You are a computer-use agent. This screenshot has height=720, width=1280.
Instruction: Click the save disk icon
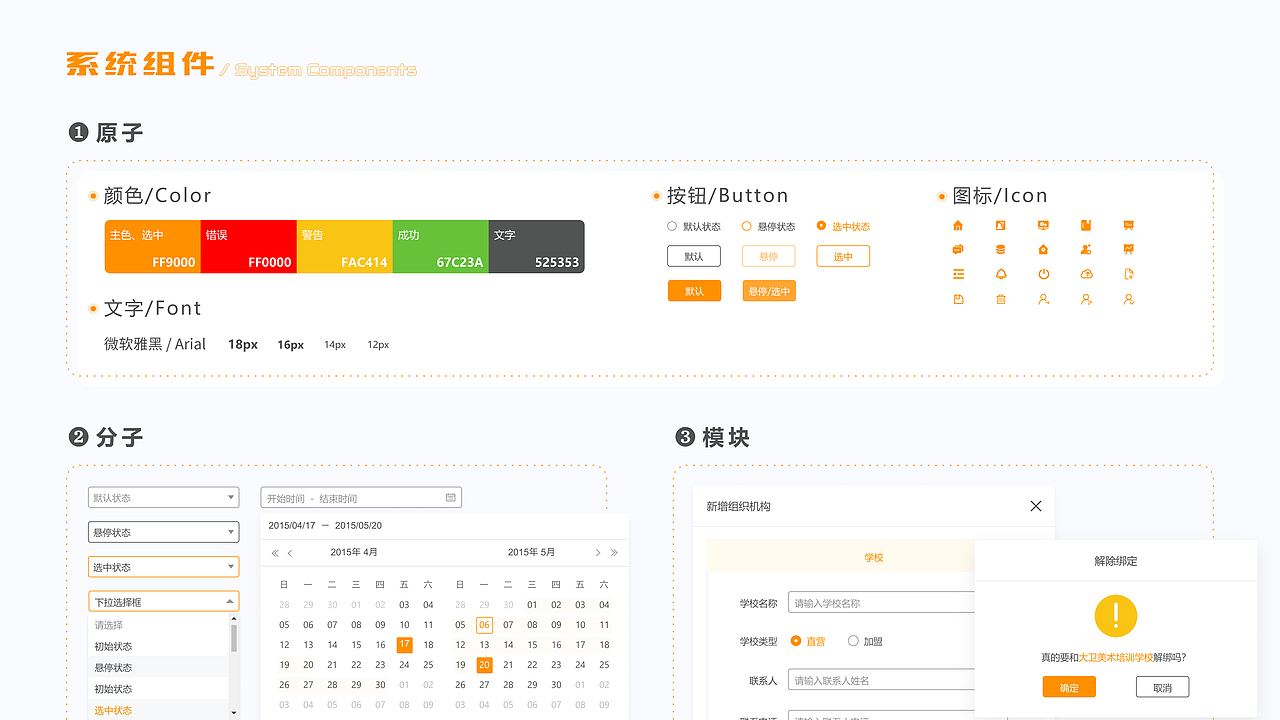click(x=958, y=299)
